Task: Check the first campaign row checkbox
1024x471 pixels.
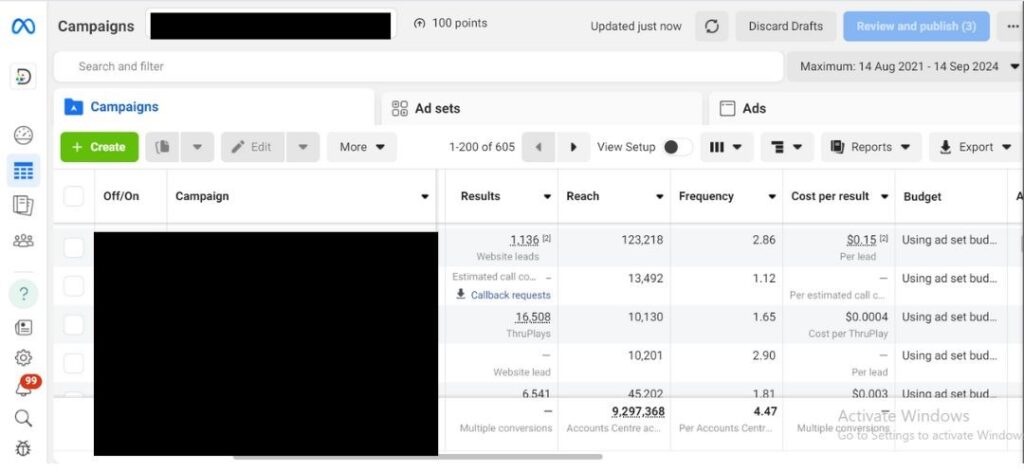Action: click(74, 247)
